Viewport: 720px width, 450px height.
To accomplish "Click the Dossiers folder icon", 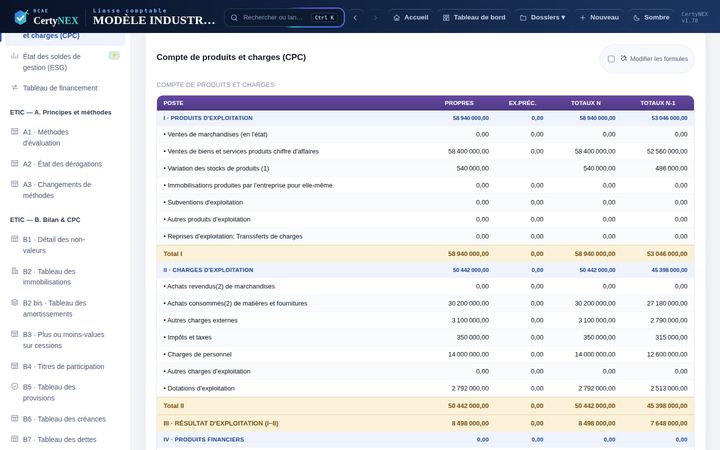I will click(523, 17).
